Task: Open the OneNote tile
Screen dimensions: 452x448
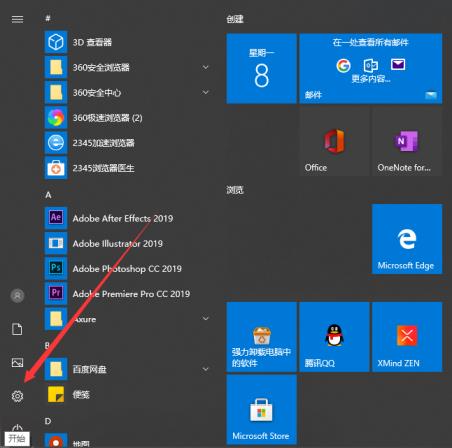Action: (407, 141)
